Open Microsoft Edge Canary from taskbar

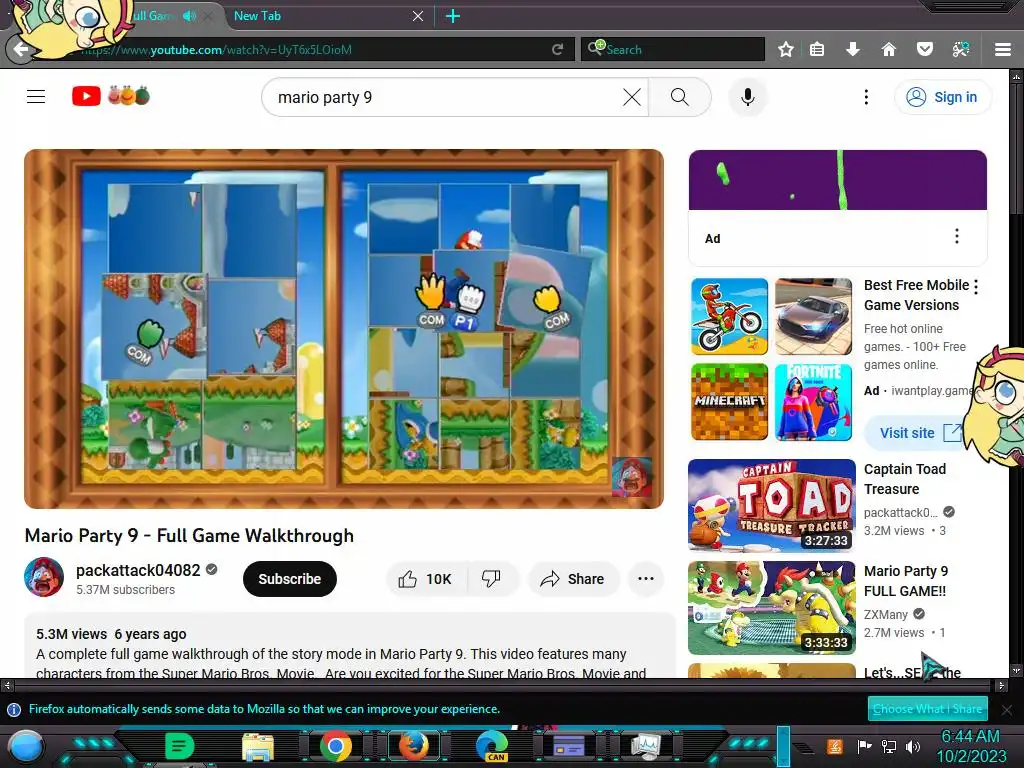[492, 746]
